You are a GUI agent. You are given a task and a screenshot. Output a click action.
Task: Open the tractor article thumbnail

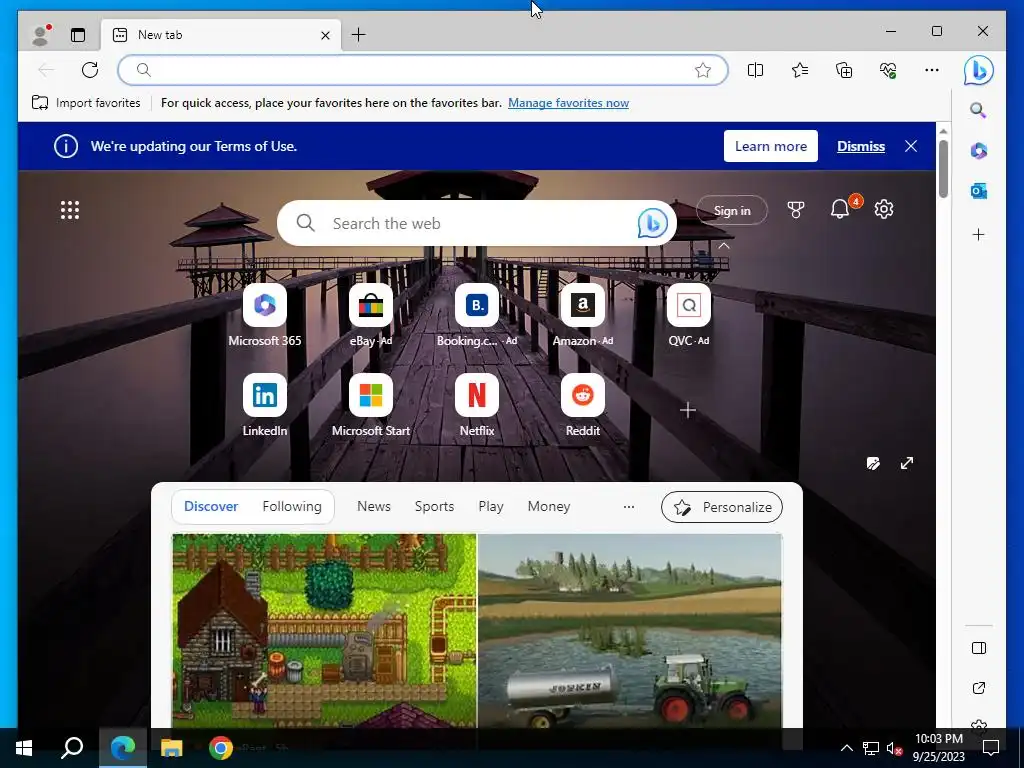(x=630, y=630)
